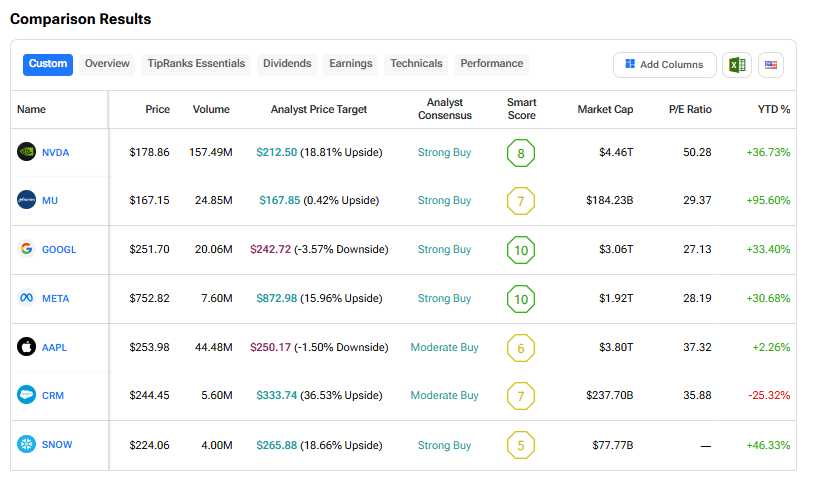Click NVDA Smart Score 8 badge
The height and width of the screenshot is (481, 813).
pos(521,153)
